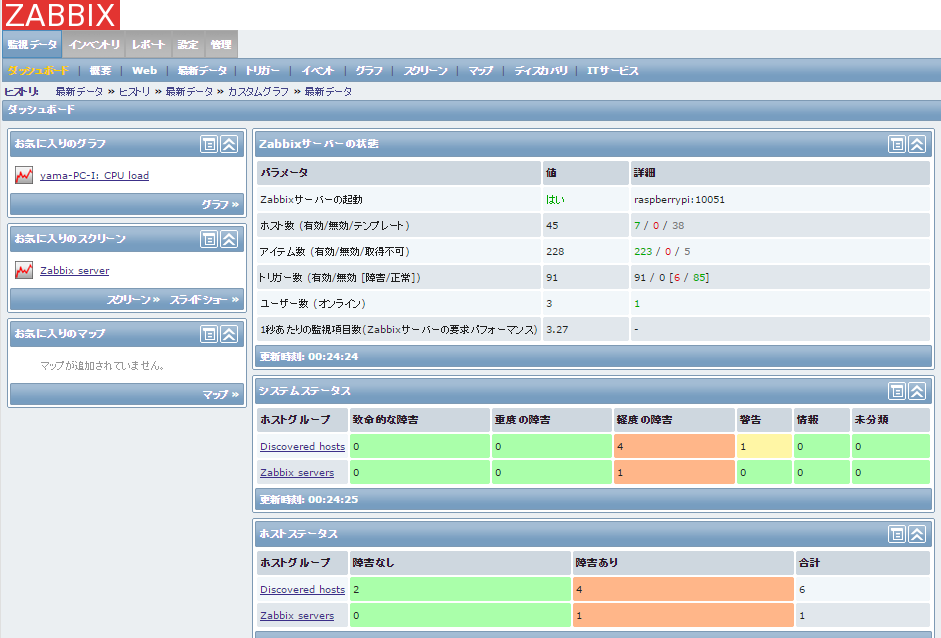
Task: Open menu icon in お気に入りのグラフ widget
Action: (209, 144)
